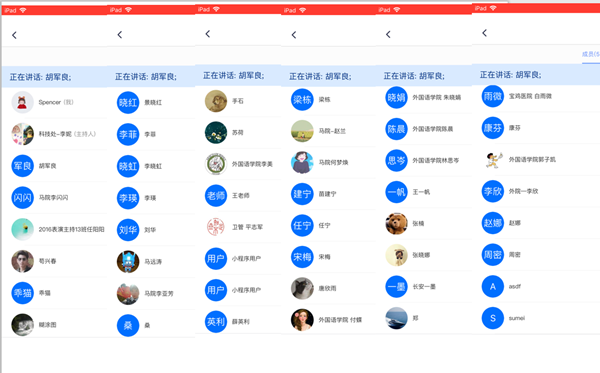Open the 李菲 member avatar
This screenshot has height=373, width=600.
pyautogui.click(x=128, y=134)
